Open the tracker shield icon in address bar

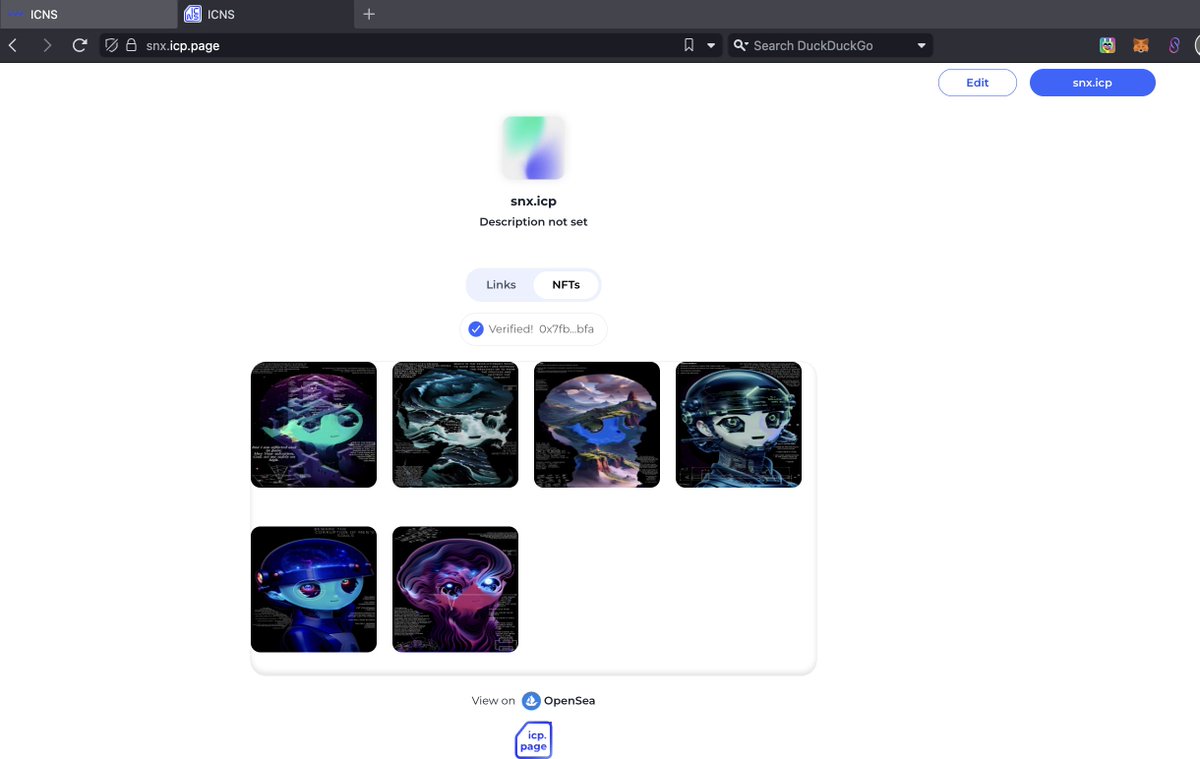(x=112, y=45)
